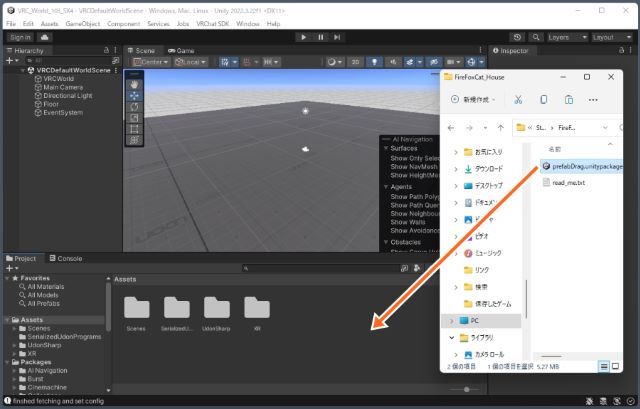640x409 pixels.
Task: Click the Paste icon in Explorer toolbar
Action: pyautogui.click(x=569, y=100)
